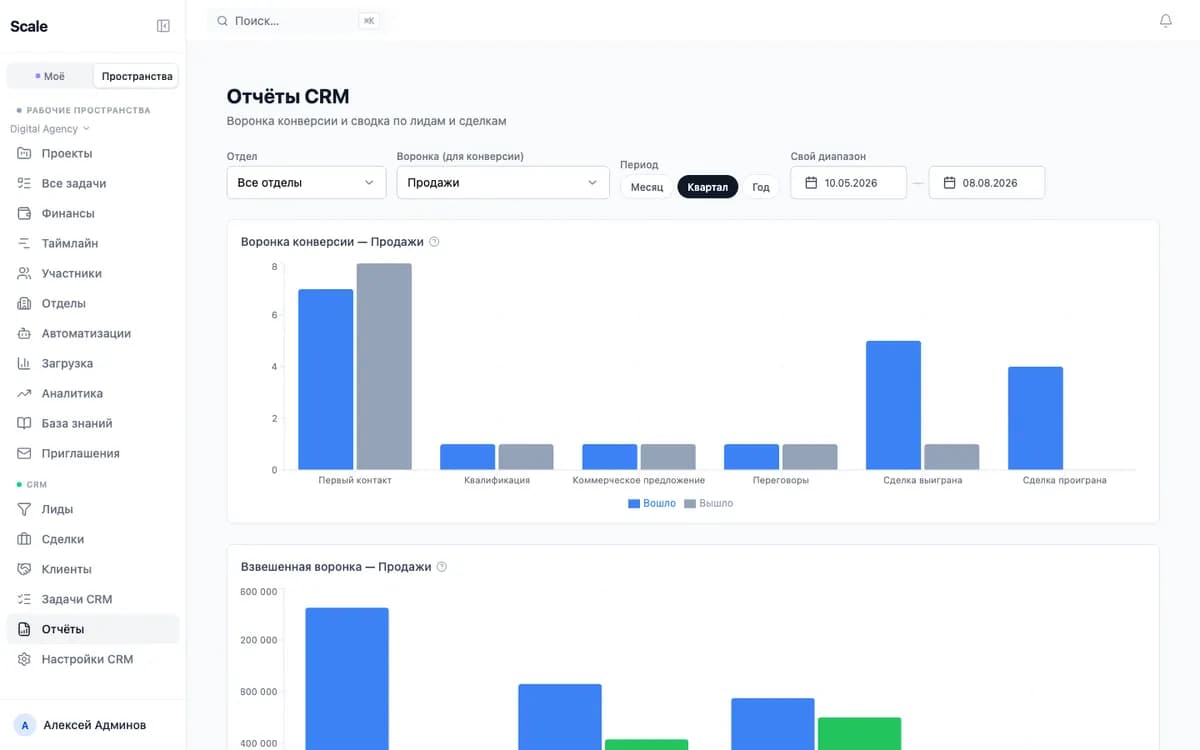Select the Квартал period

[708, 187]
